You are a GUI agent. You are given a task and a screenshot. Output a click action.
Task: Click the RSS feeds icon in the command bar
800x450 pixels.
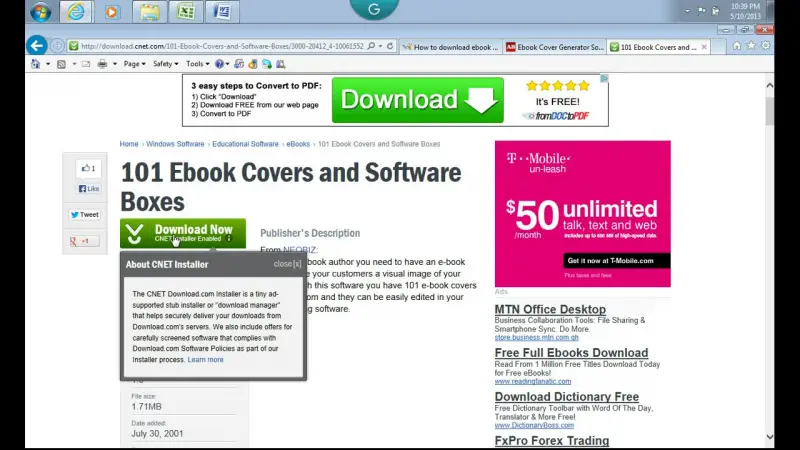[61, 64]
